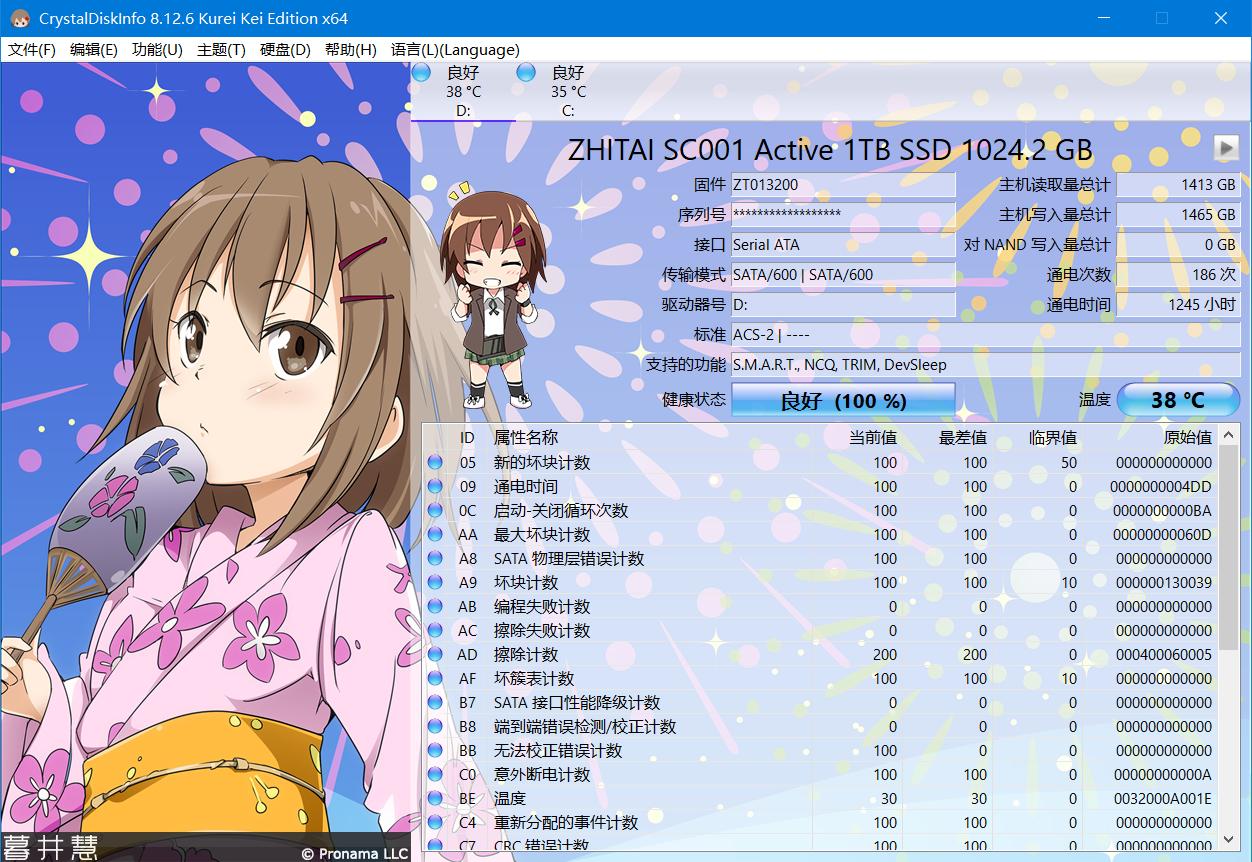
Task: Click the status orb for 重新分配的事件计数
Action: click(x=435, y=822)
